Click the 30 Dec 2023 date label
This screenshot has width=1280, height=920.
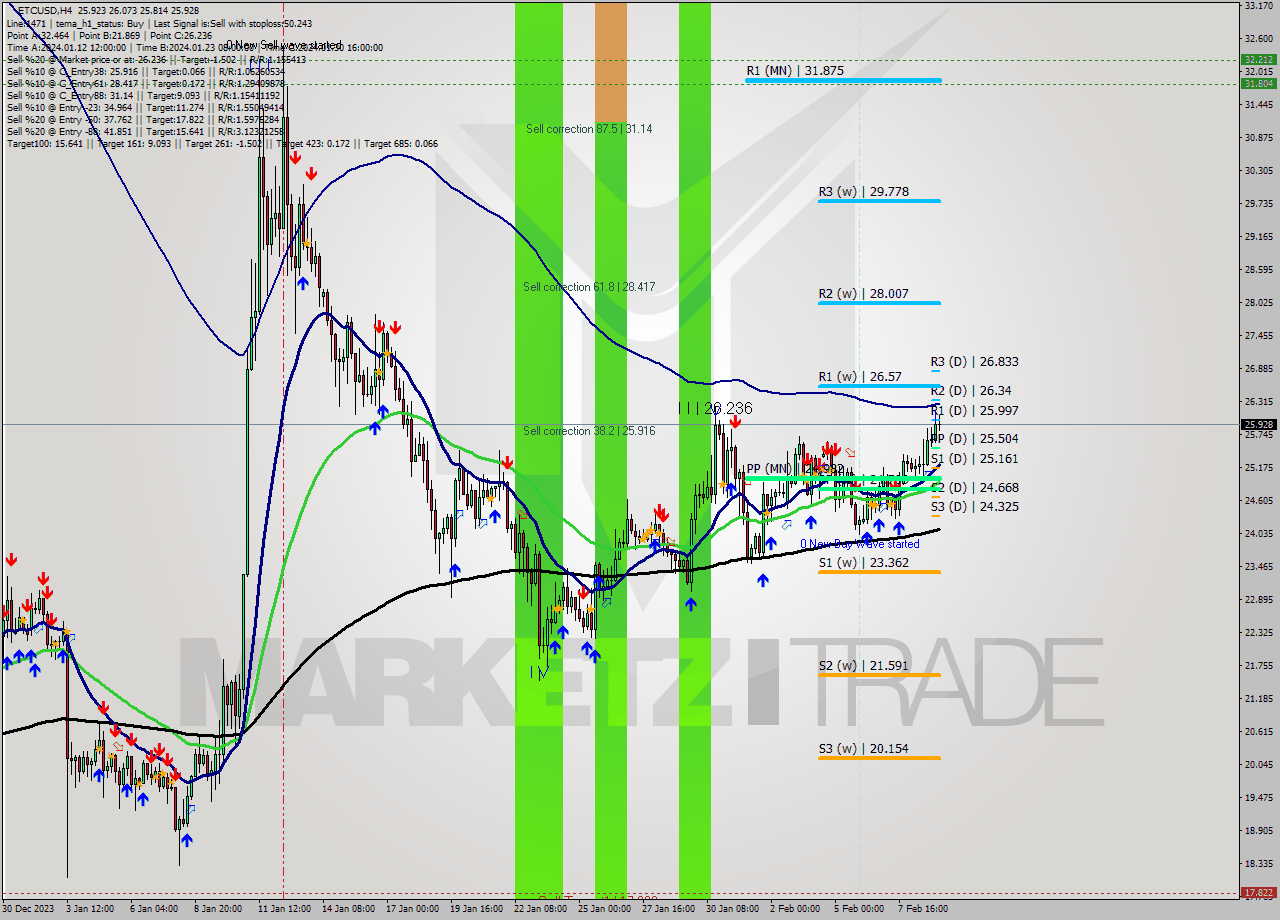pos(27,909)
